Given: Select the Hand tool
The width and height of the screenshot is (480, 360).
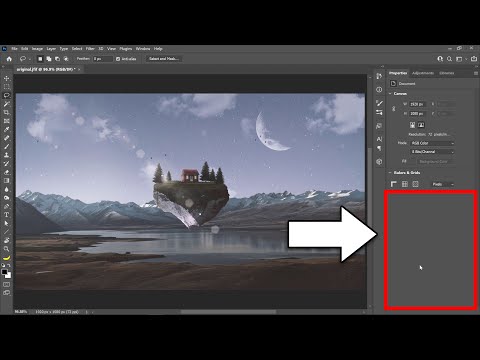Looking at the screenshot, I should tap(6, 240).
